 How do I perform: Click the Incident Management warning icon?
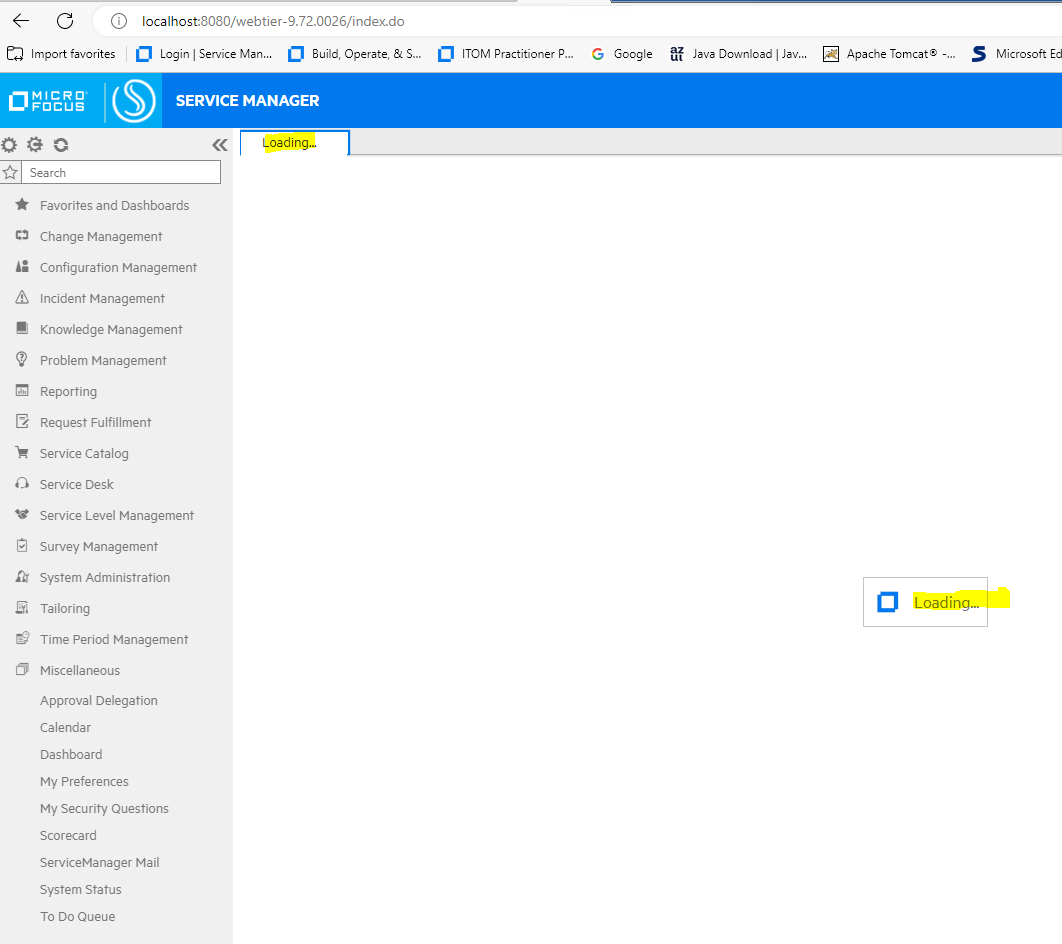pos(21,298)
